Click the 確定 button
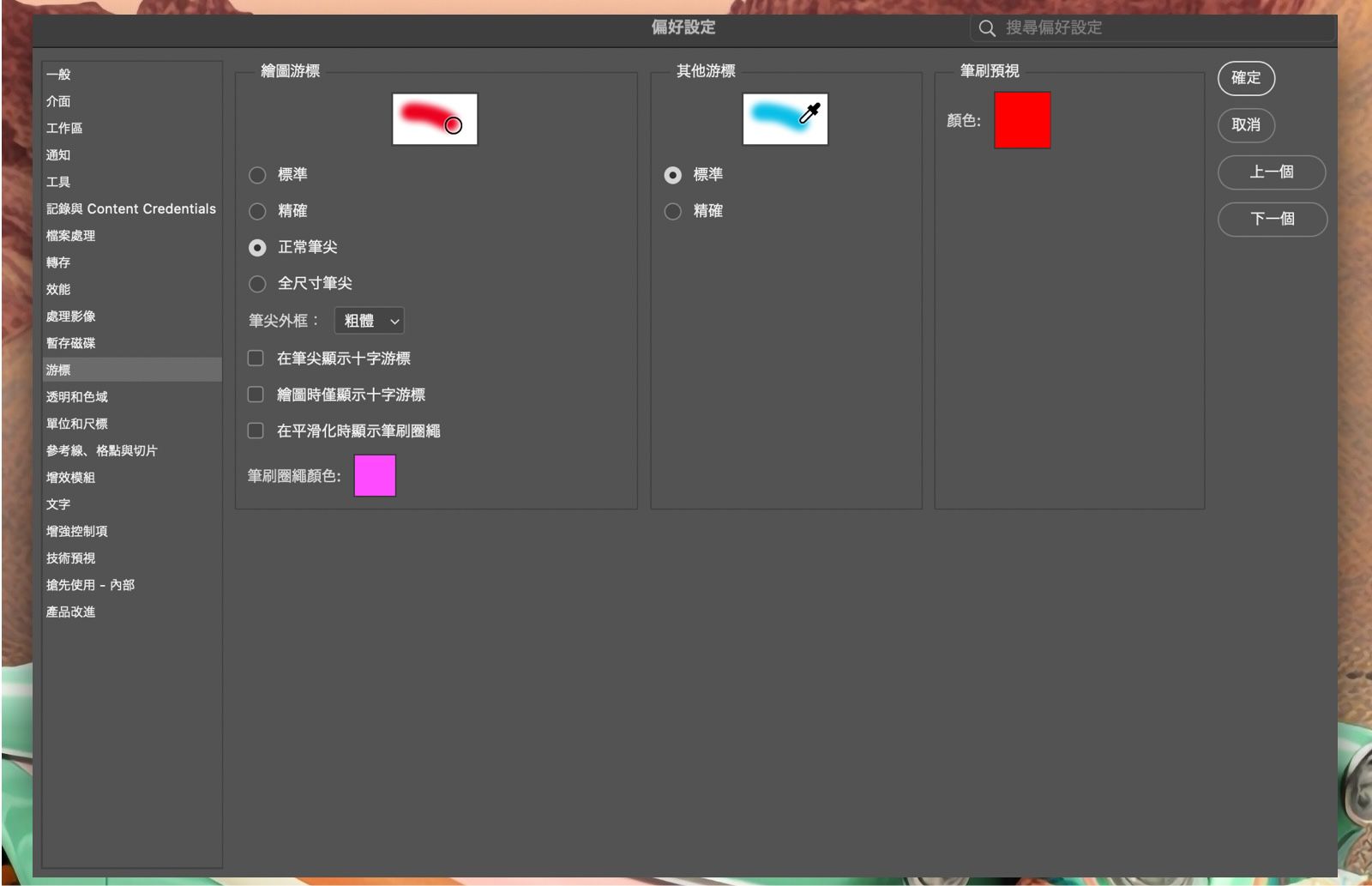The image size is (1372, 886). (1246, 78)
